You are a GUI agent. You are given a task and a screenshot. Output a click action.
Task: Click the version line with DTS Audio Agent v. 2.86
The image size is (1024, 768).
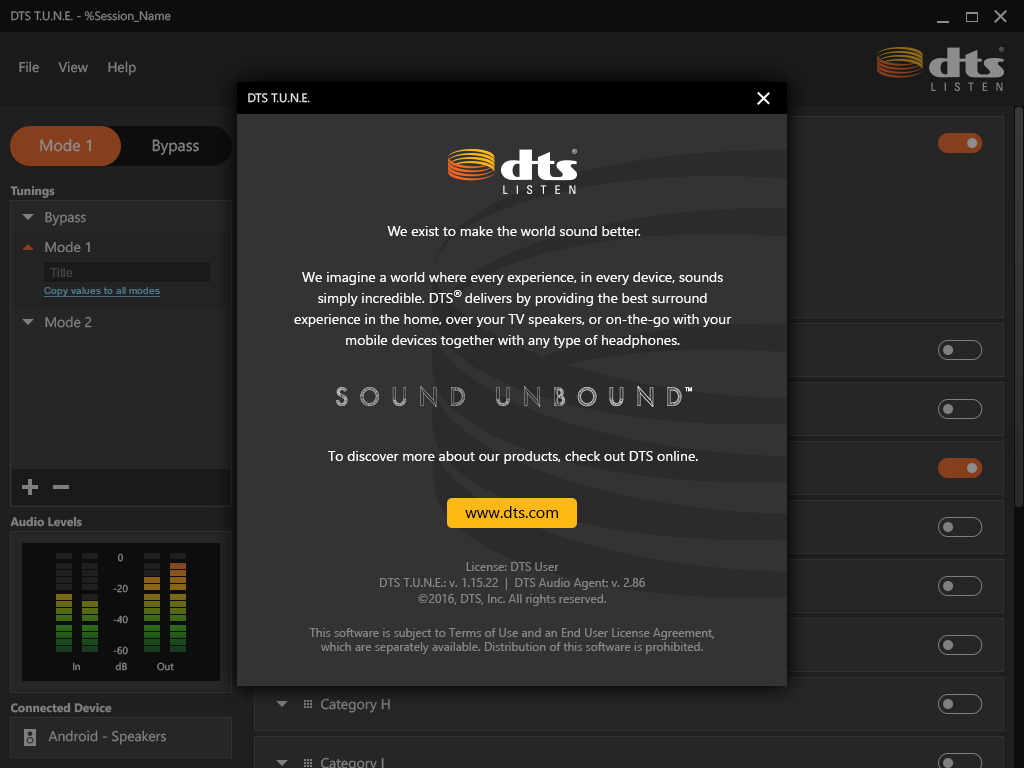point(512,583)
